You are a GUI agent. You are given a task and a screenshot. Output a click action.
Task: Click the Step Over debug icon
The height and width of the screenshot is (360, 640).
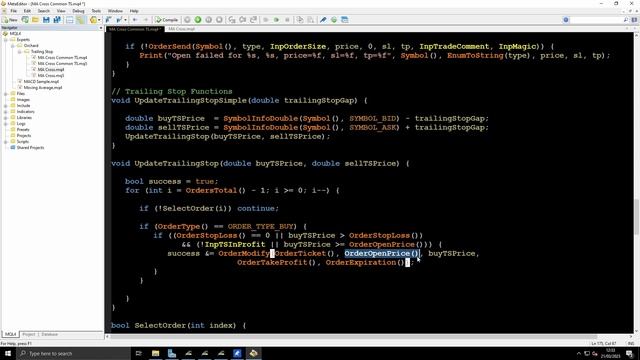(242, 20)
